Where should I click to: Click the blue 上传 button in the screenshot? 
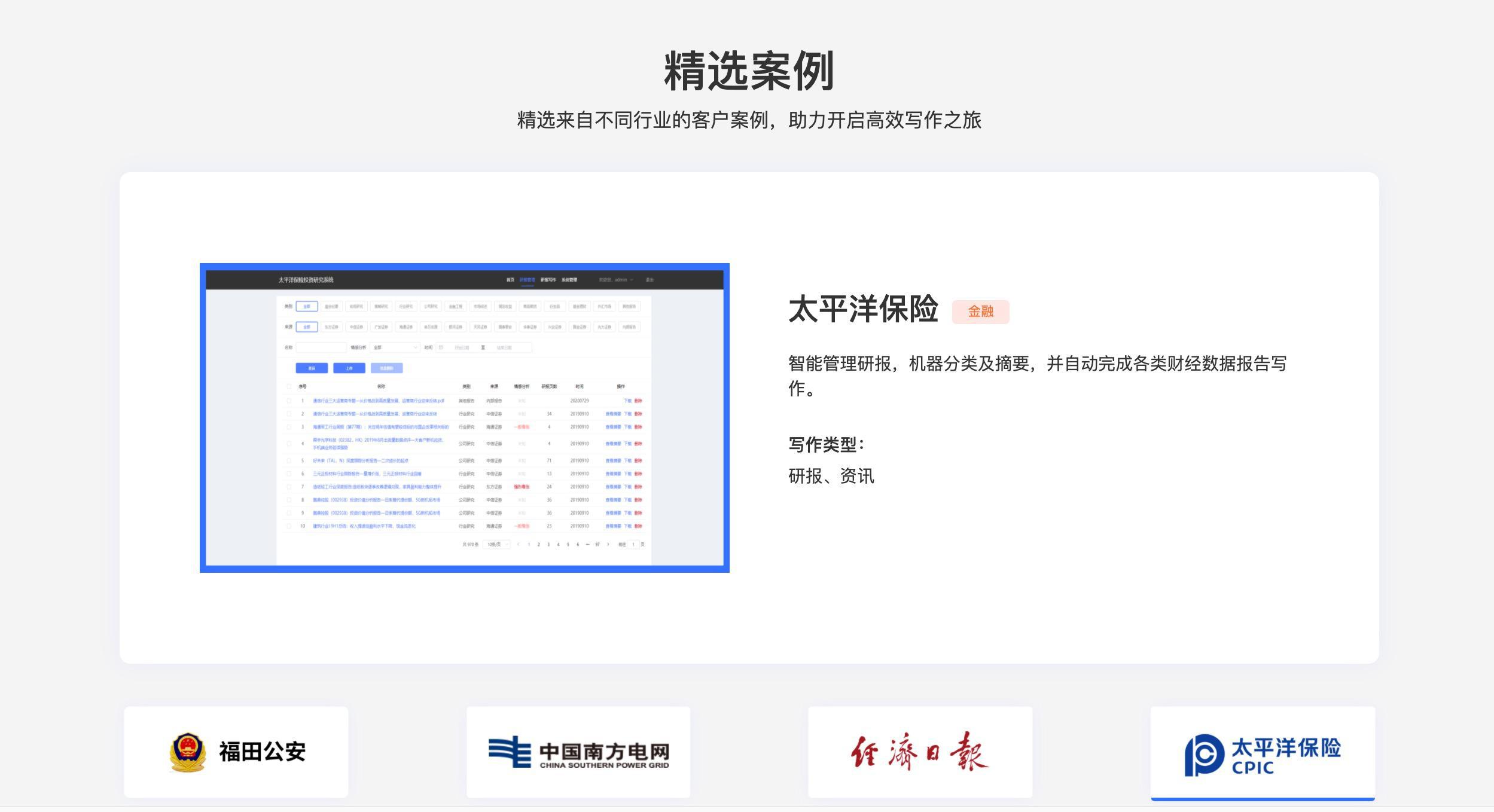pyautogui.click(x=349, y=368)
